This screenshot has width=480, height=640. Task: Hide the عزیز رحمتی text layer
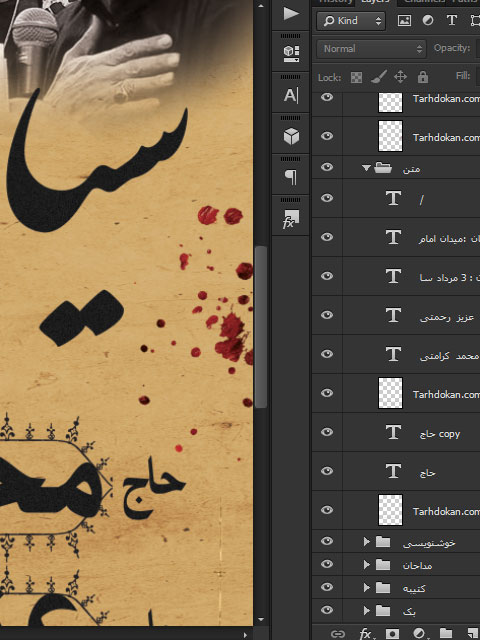(327, 315)
